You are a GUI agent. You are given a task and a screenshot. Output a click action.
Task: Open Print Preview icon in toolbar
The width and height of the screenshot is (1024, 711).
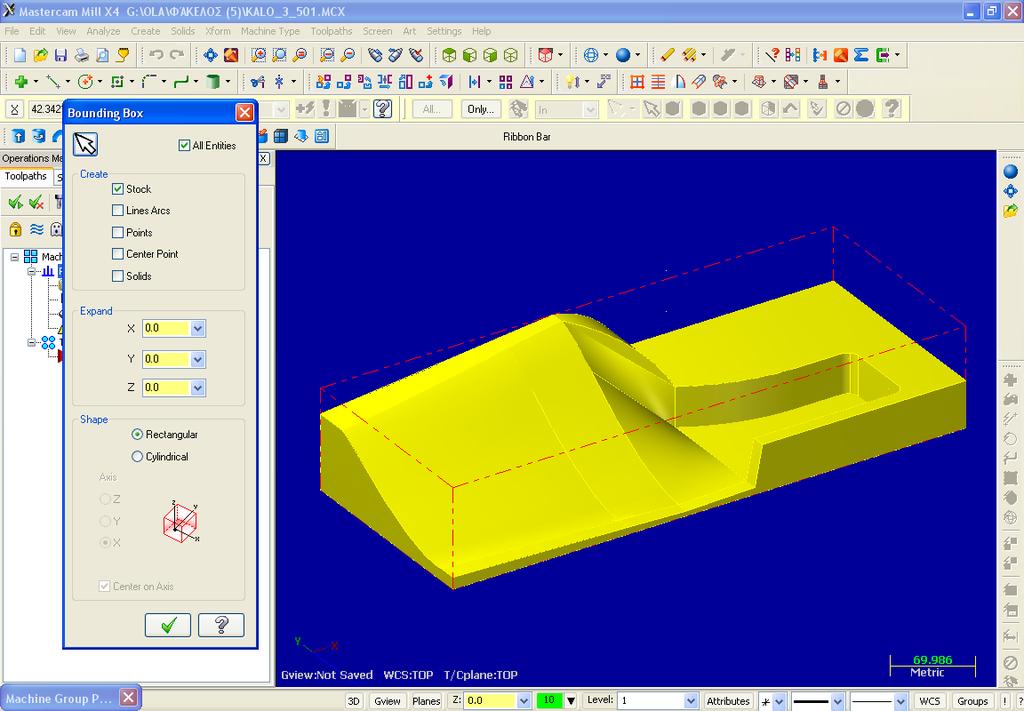click(103, 55)
